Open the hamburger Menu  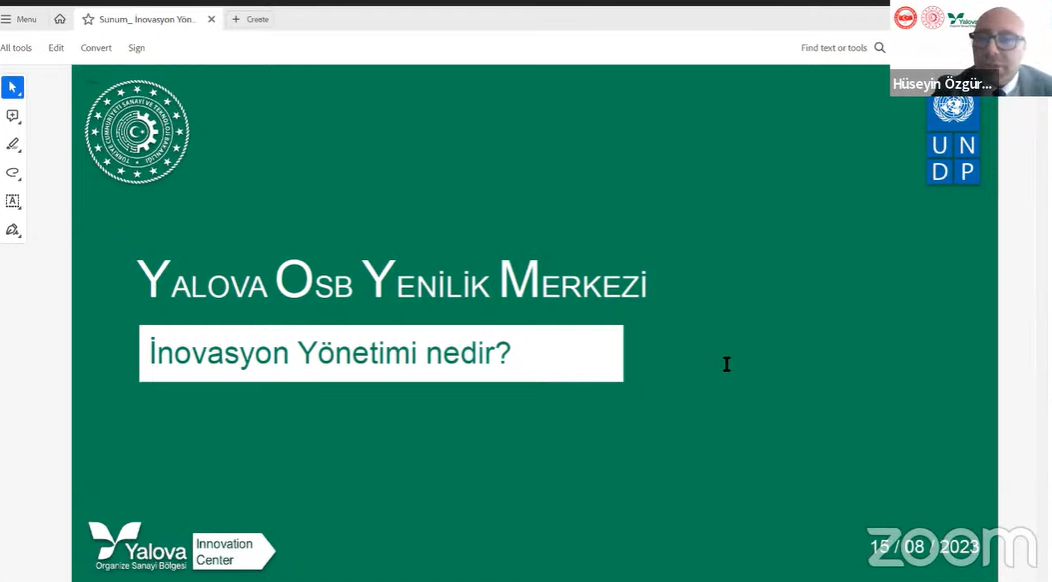[x=19, y=19]
